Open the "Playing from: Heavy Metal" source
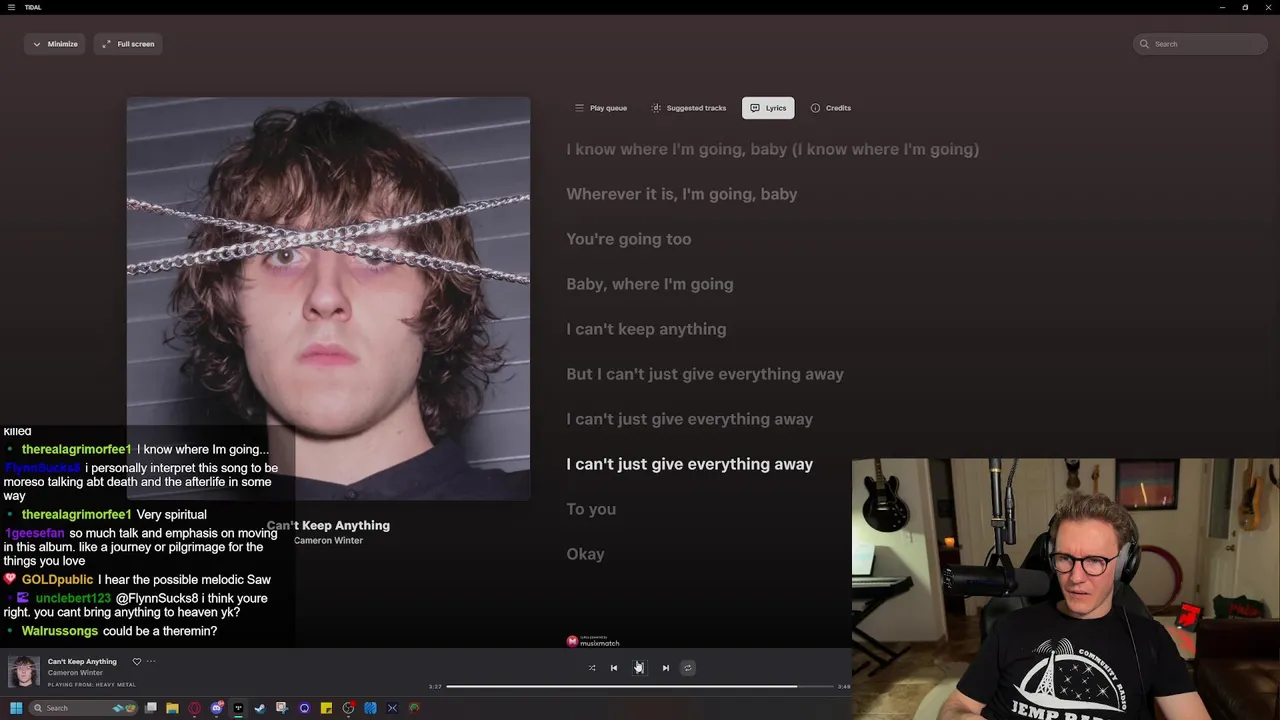The image size is (1280, 720). pos(92,684)
